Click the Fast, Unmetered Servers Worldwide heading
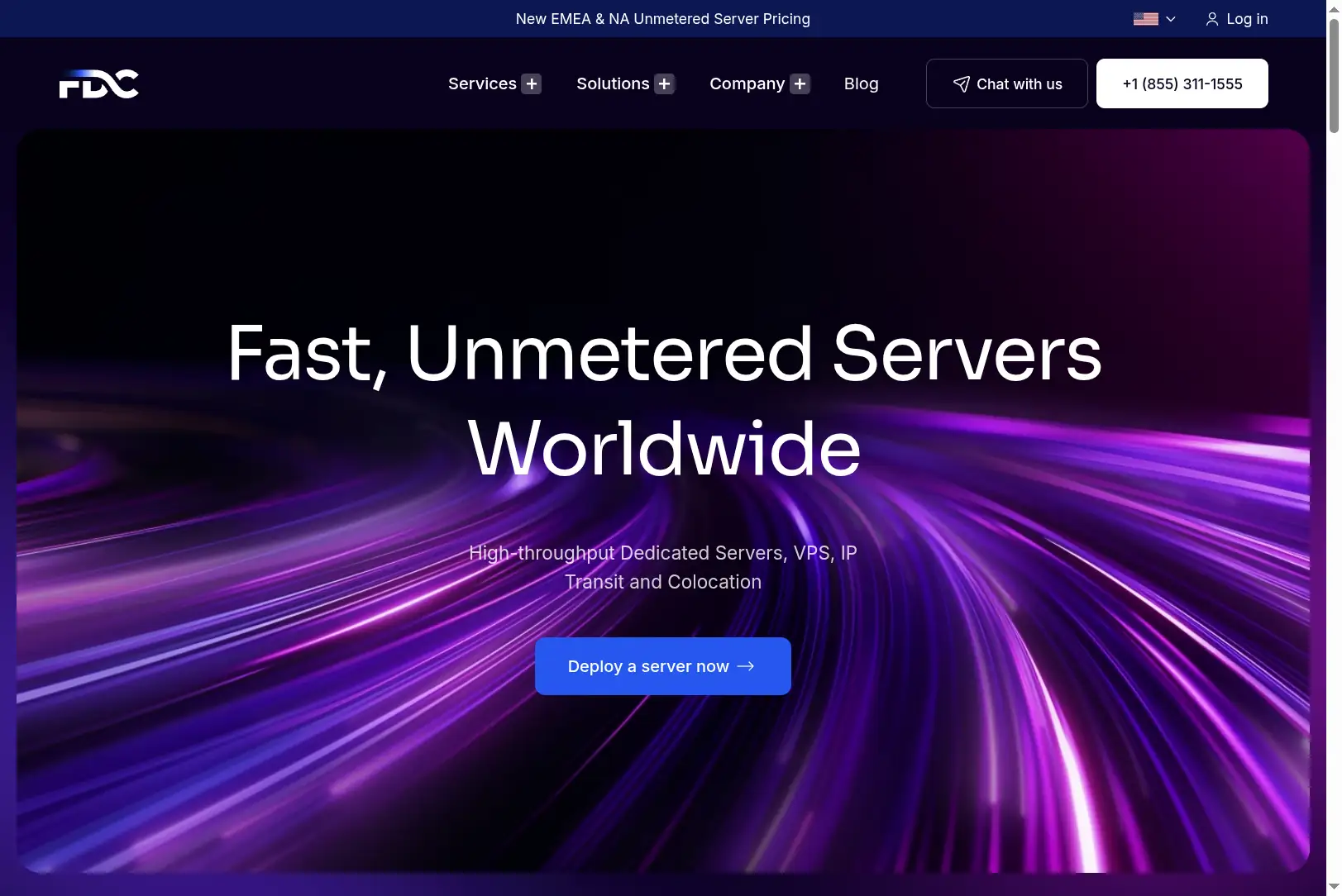The width and height of the screenshot is (1342, 896). tap(664, 400)
